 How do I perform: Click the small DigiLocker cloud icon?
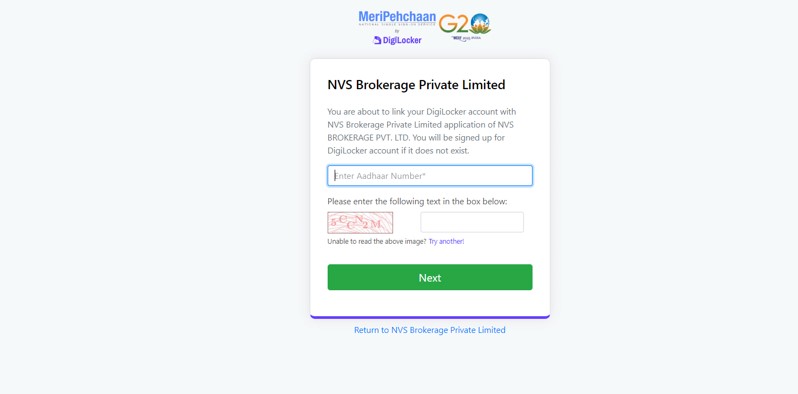point(377,40)
